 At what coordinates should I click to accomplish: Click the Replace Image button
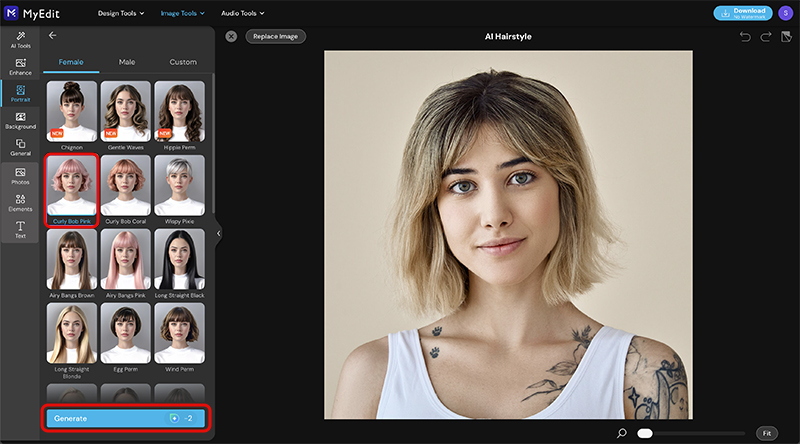tap(276, 36)
